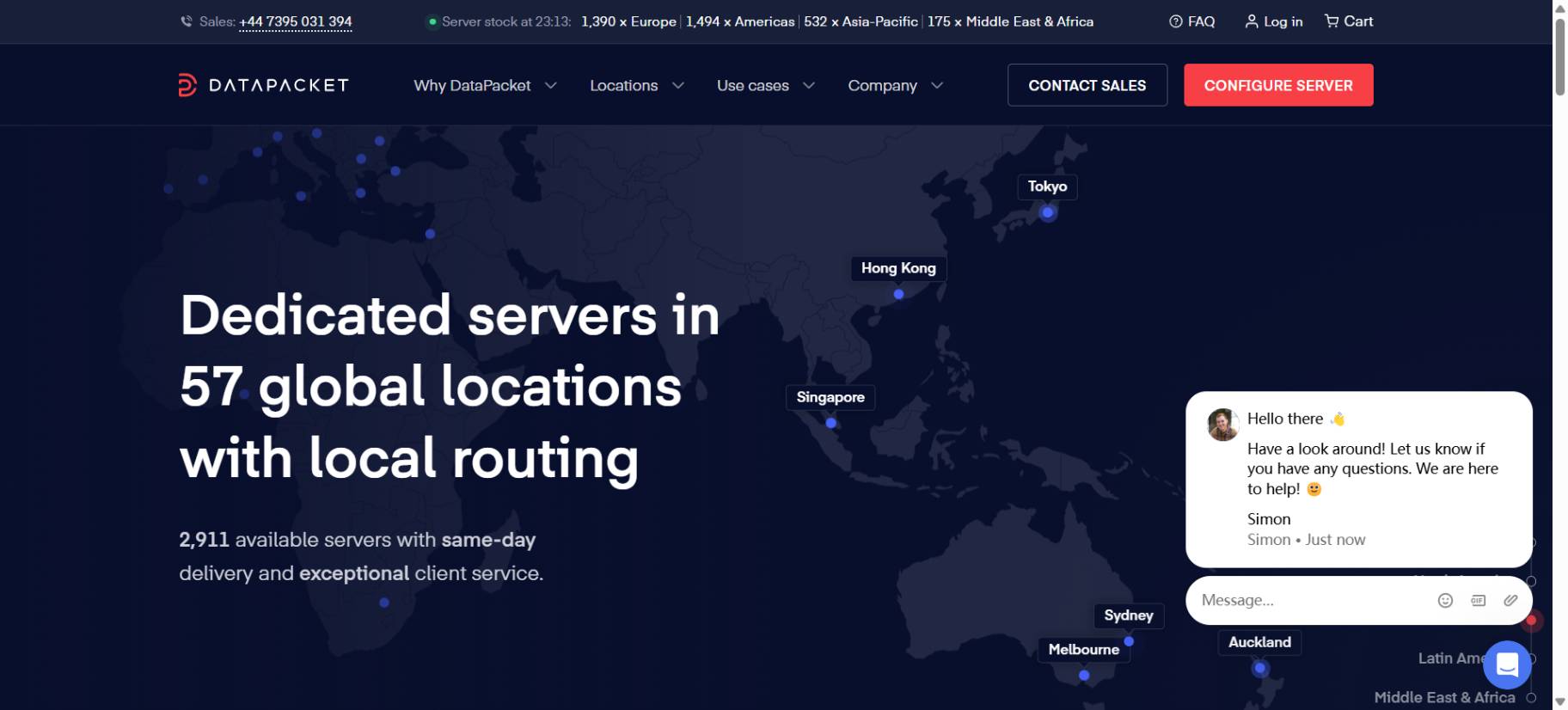The image size is (1568, 710).
Task: Click the '175 x Middle East & Africa' text
Action: coord(1010,21)
